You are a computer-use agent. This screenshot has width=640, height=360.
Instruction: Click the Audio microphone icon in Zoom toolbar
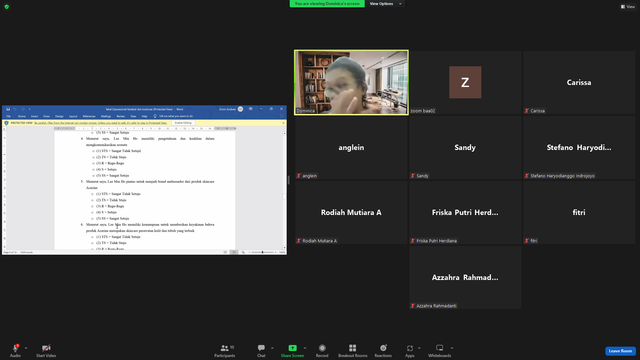point(15,348)
